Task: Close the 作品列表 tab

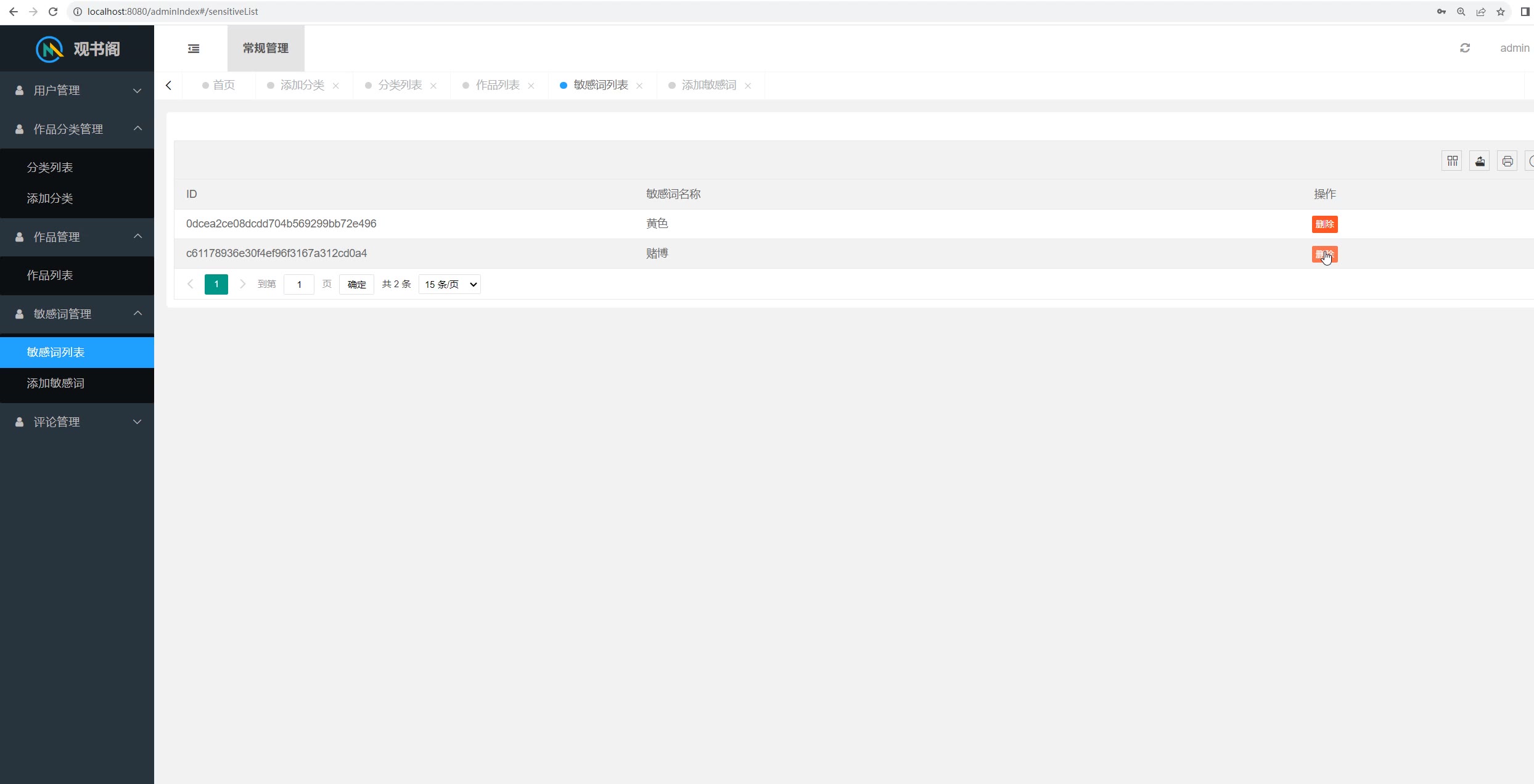Action: (531, 86)
